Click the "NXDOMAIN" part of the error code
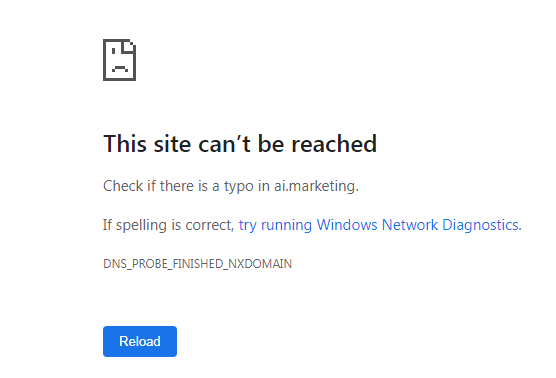The height and width of the screenshot is (378, 556). (260, 264)
